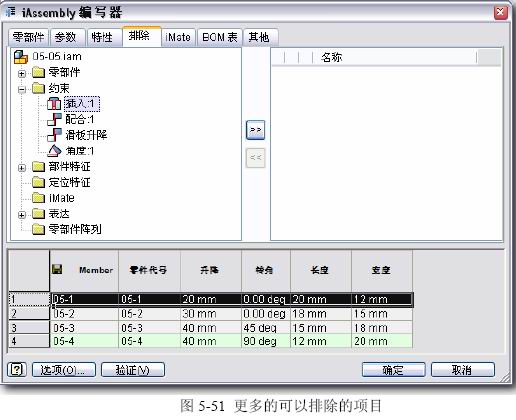This screenshot has width=516, height=420.
Task: Open the BOM 表 tab
Action: 220,37
